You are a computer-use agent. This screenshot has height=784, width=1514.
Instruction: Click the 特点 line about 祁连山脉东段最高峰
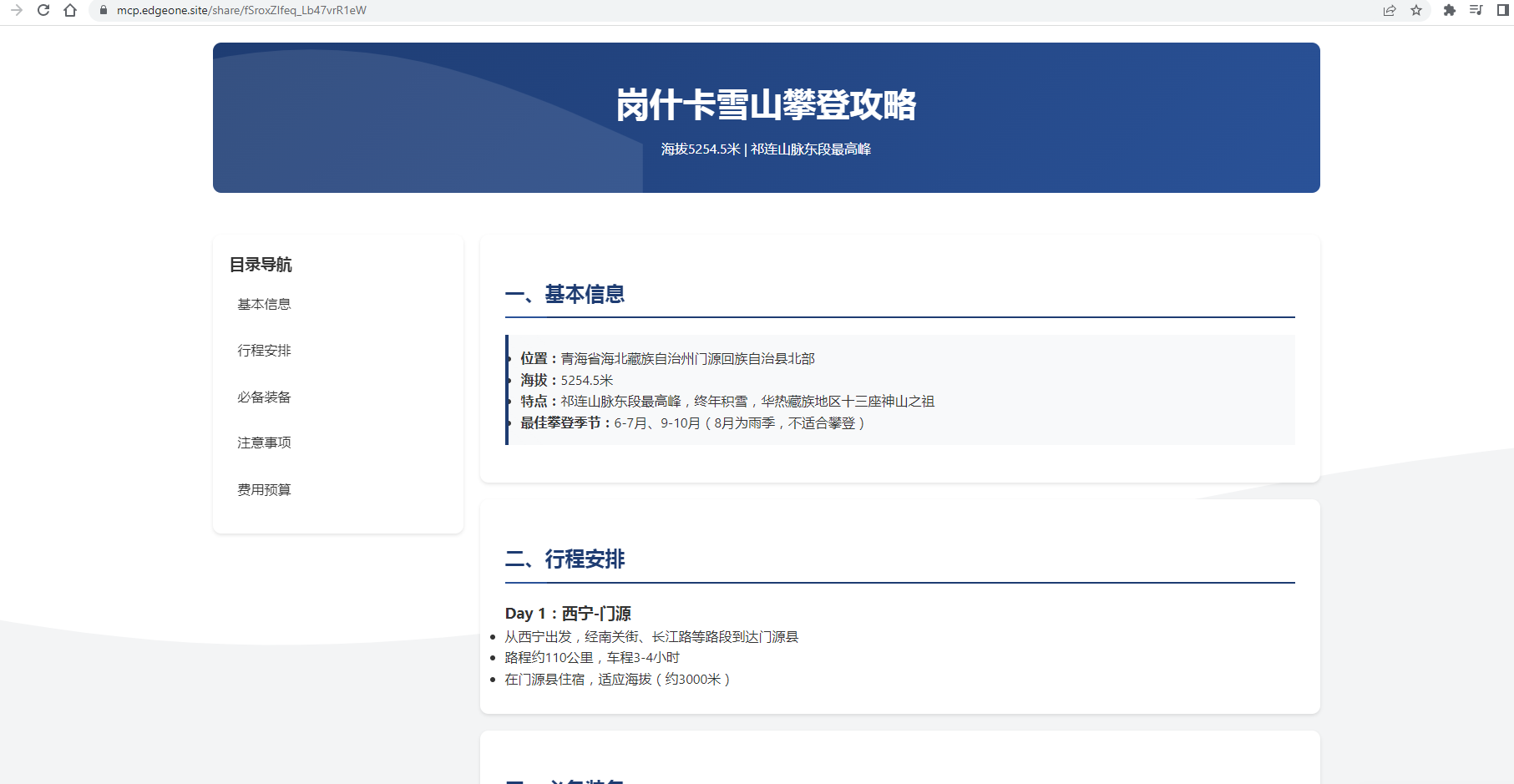(x=727, y=402)
